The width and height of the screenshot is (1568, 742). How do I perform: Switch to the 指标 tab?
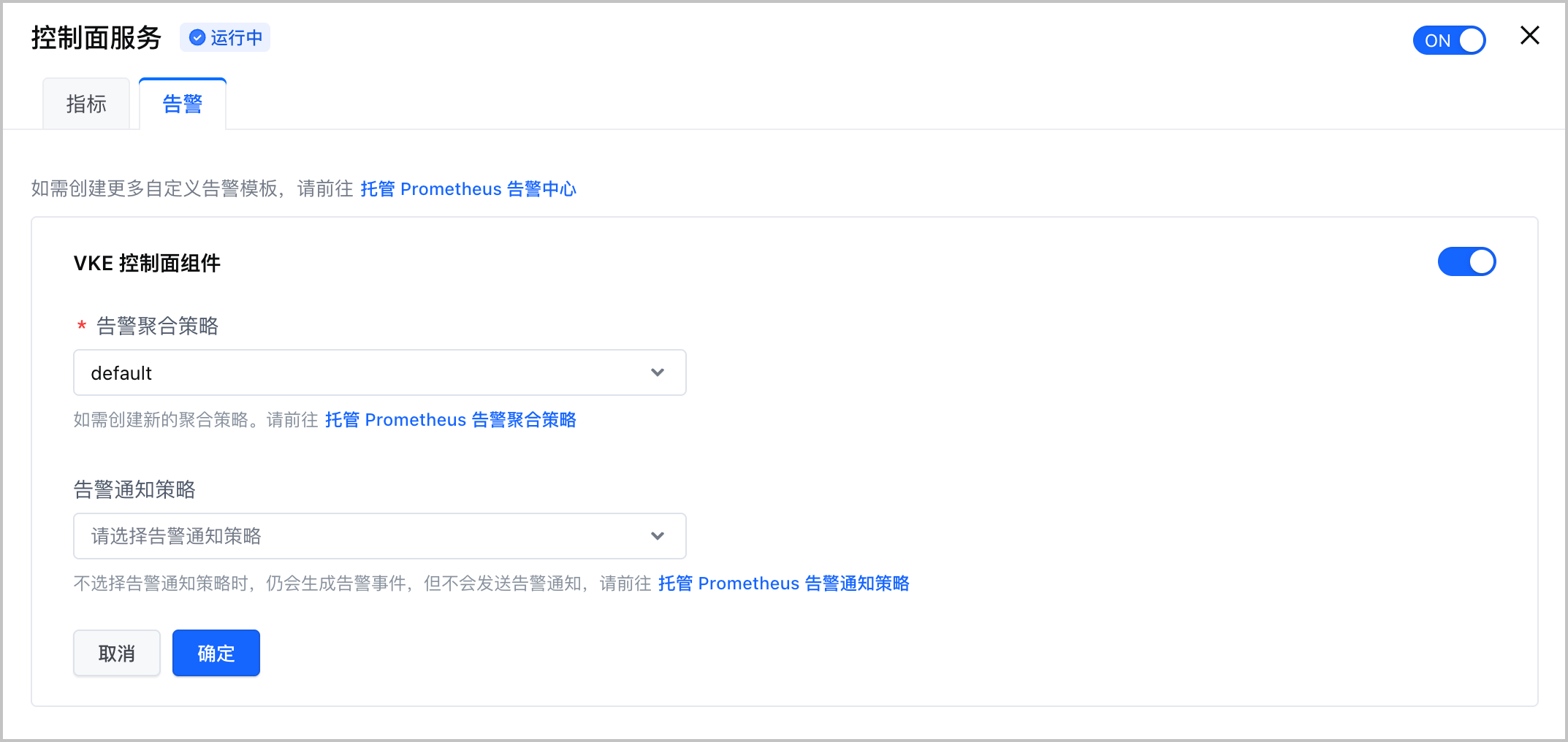[x=86, y=104]
